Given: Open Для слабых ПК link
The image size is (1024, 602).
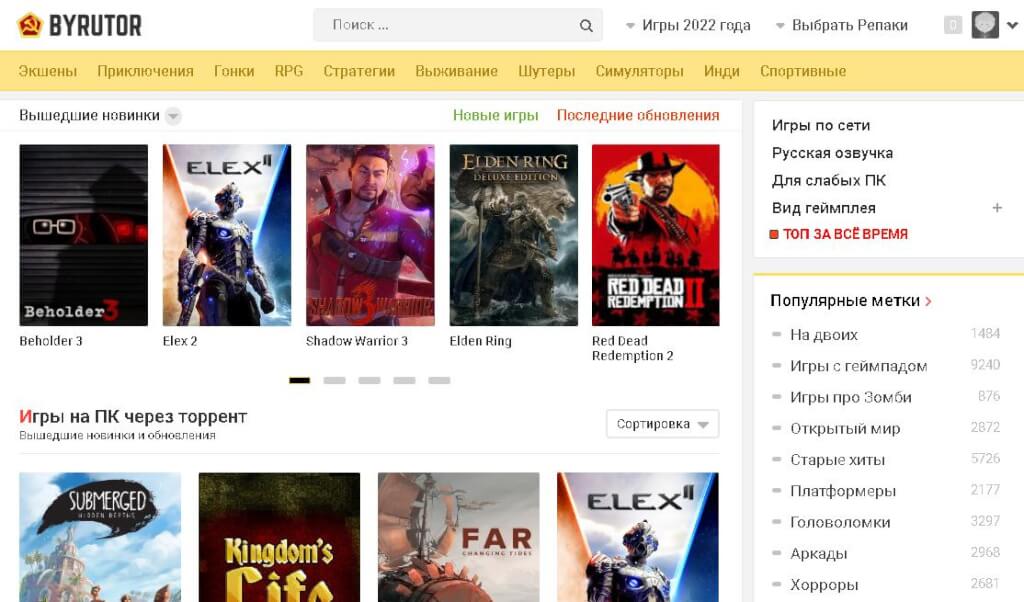Looking at the screenshot, I should (829, 180).
